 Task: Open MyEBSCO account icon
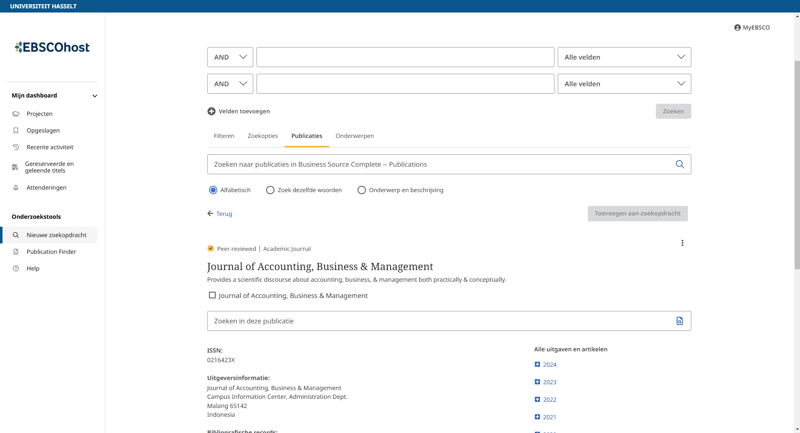(x=738, y=28)
